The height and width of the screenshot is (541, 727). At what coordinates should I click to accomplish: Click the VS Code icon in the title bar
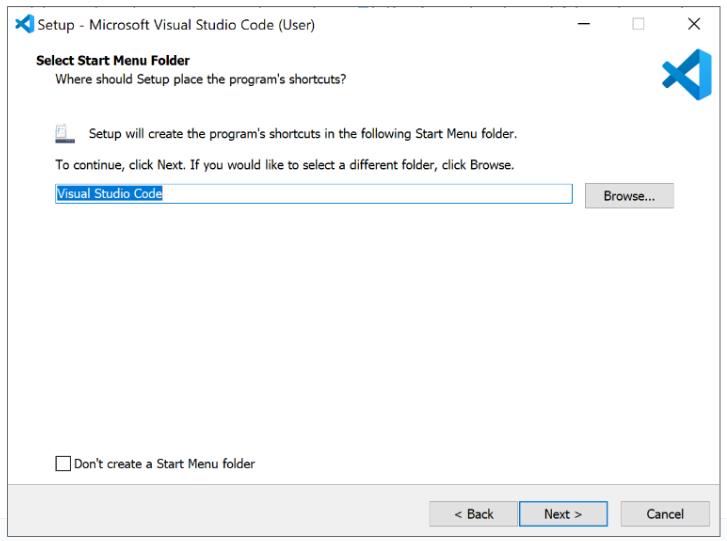[x=24, y=24]
